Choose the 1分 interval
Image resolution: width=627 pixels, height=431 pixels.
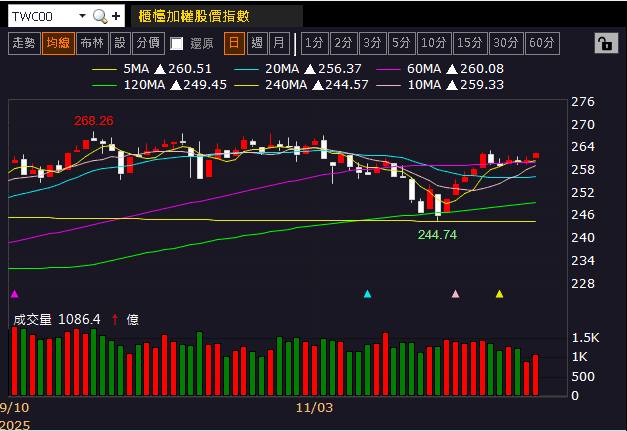[x=314, y=43]
